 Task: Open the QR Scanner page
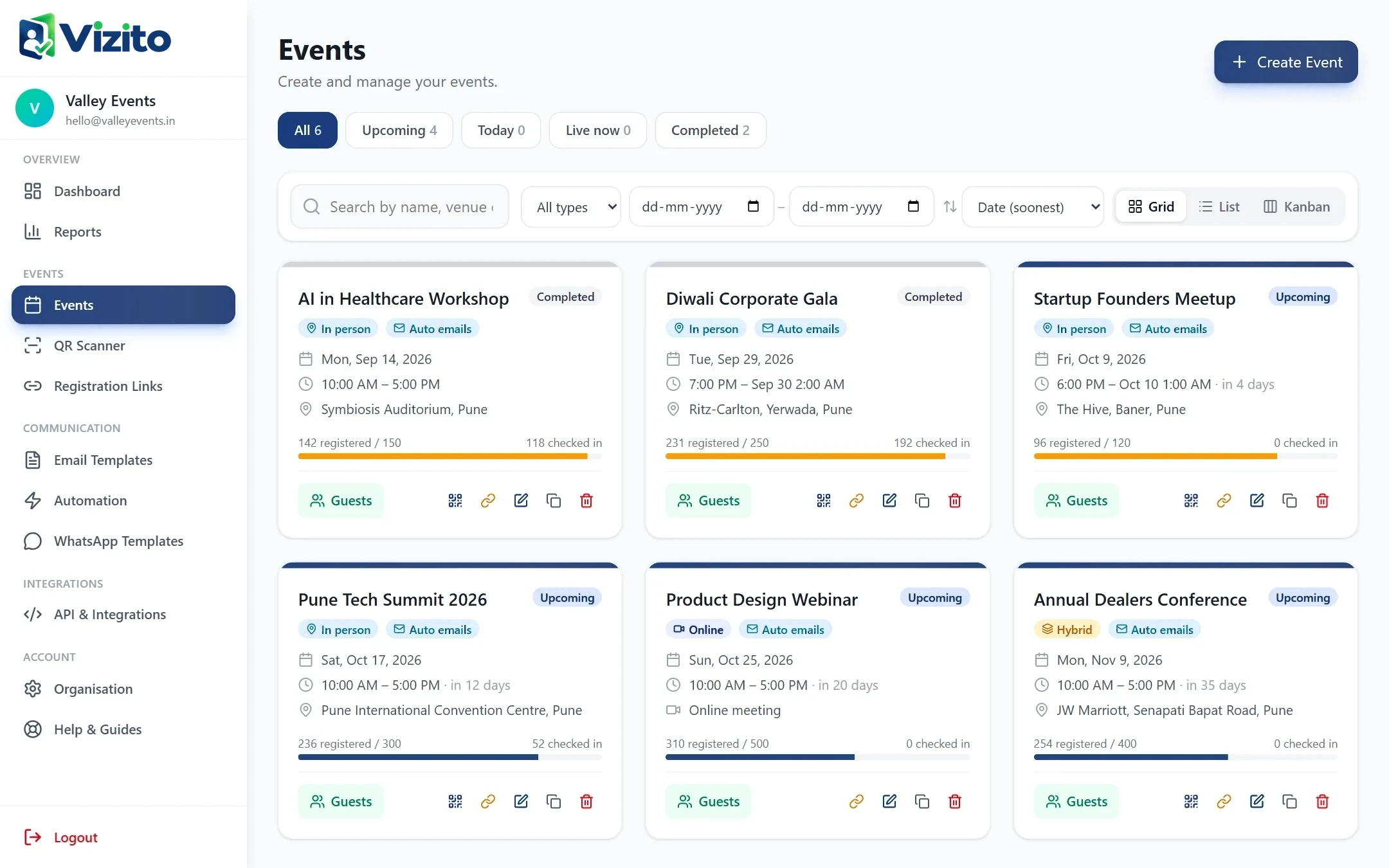tap(123, 345)
